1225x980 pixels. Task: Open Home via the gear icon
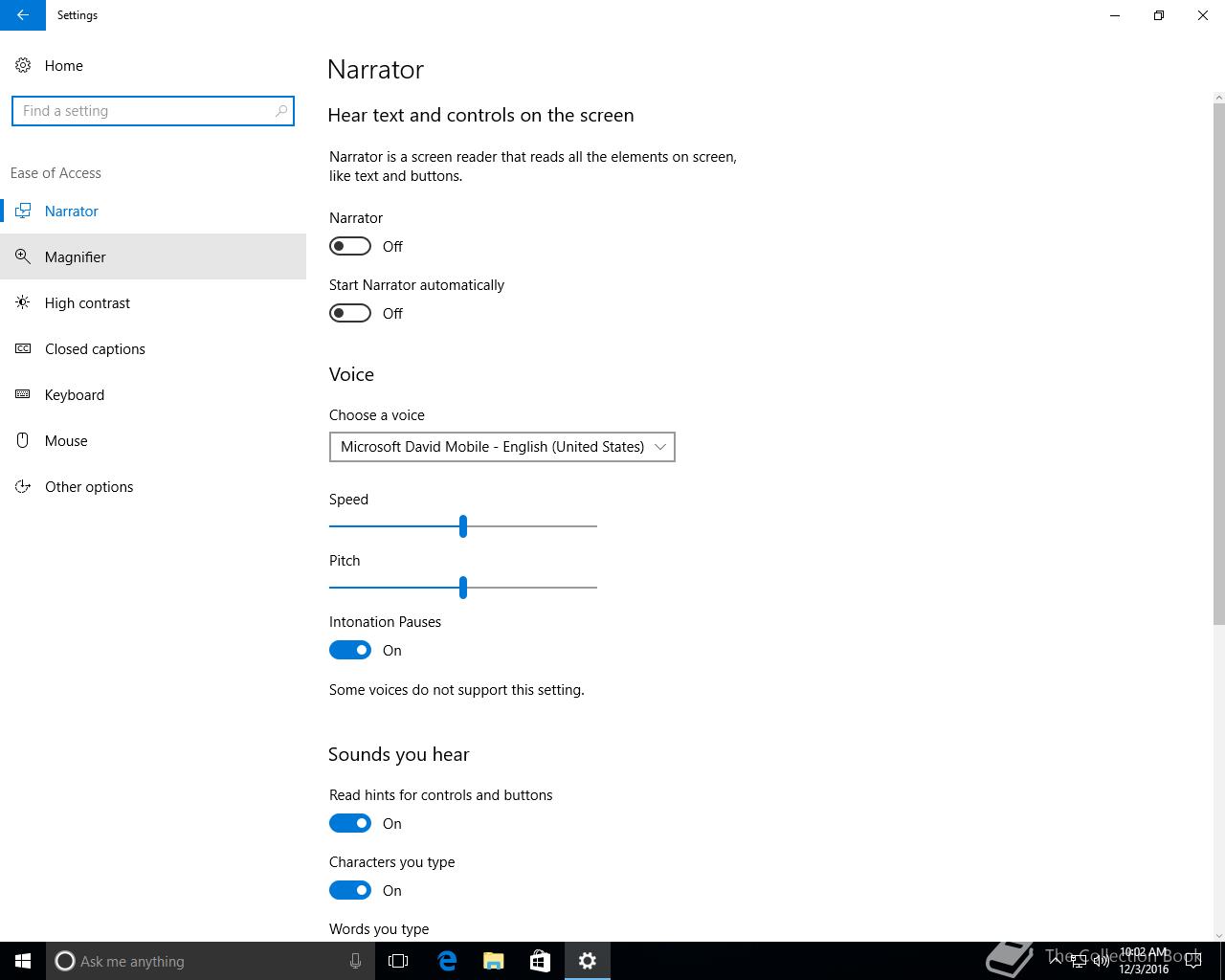click(x=23, y=66)
